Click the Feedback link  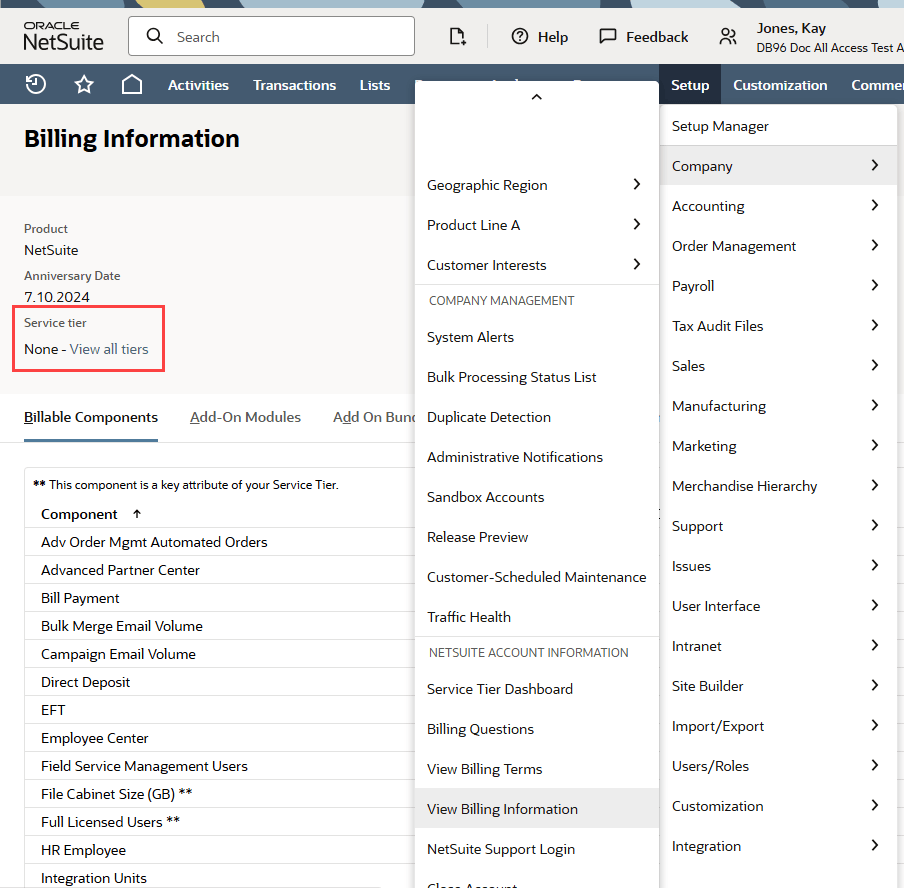point(657,37)
